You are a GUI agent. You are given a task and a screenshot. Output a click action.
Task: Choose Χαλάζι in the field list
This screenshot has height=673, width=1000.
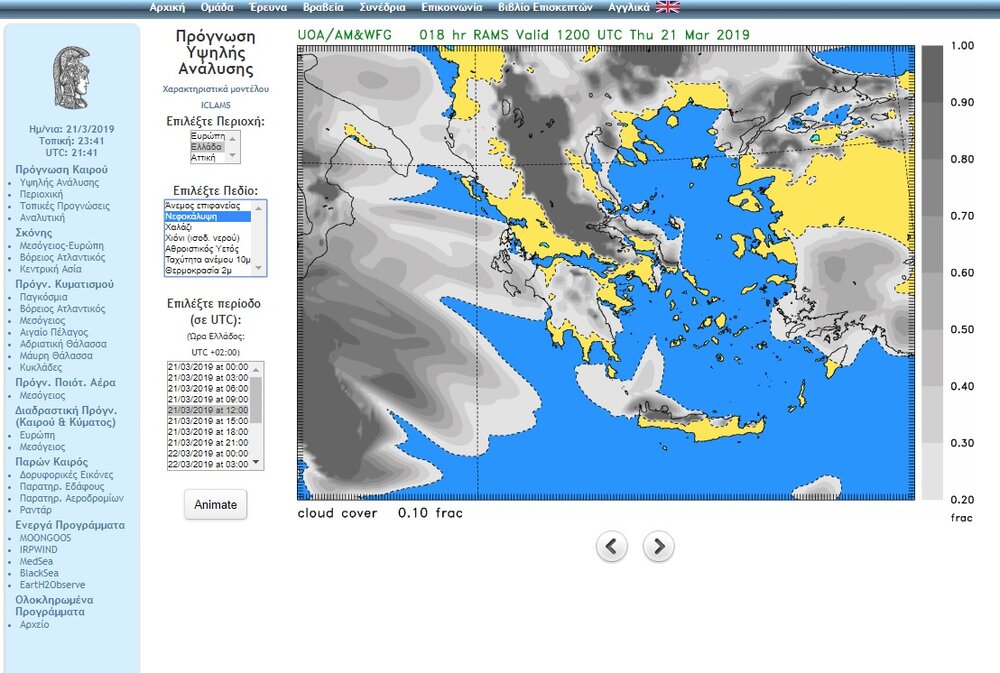[x=181, y=227]
